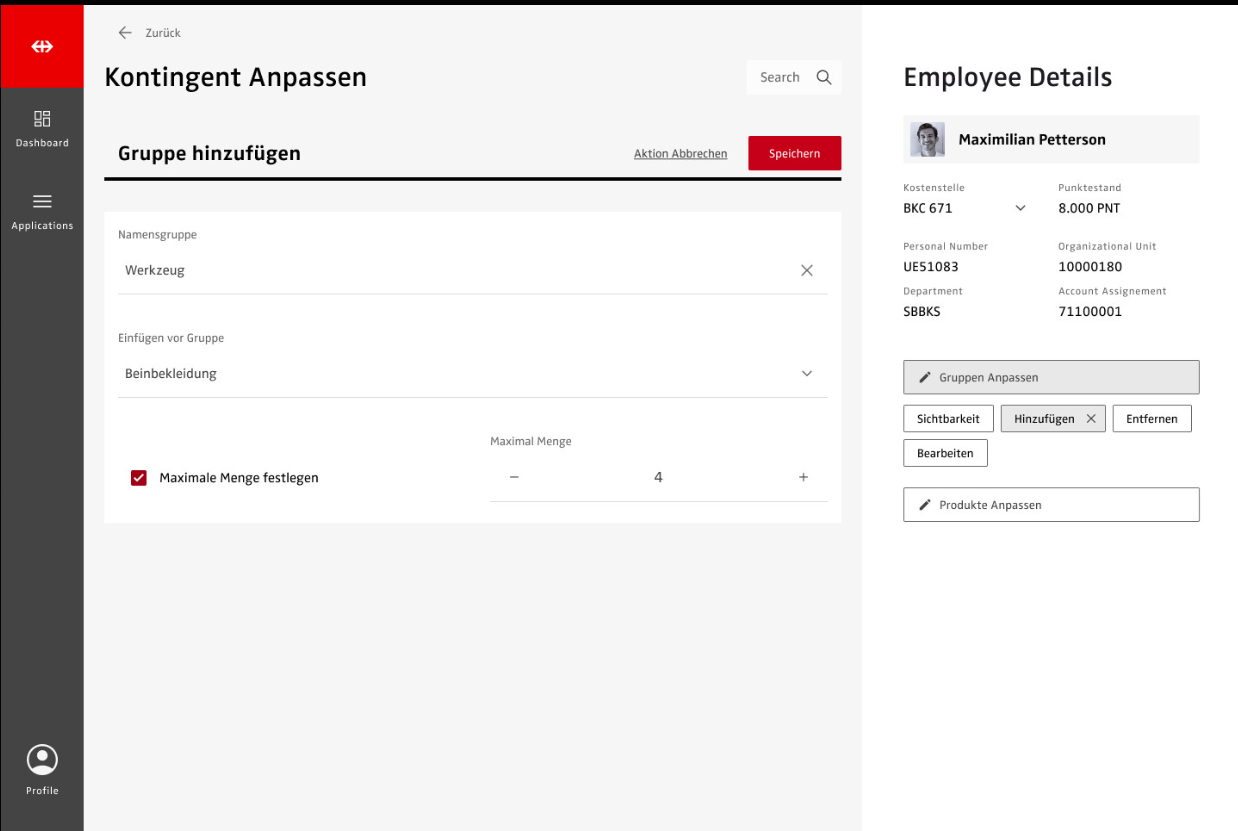
Task: Open the Applications hamburger menu
Action: [42, 202]
